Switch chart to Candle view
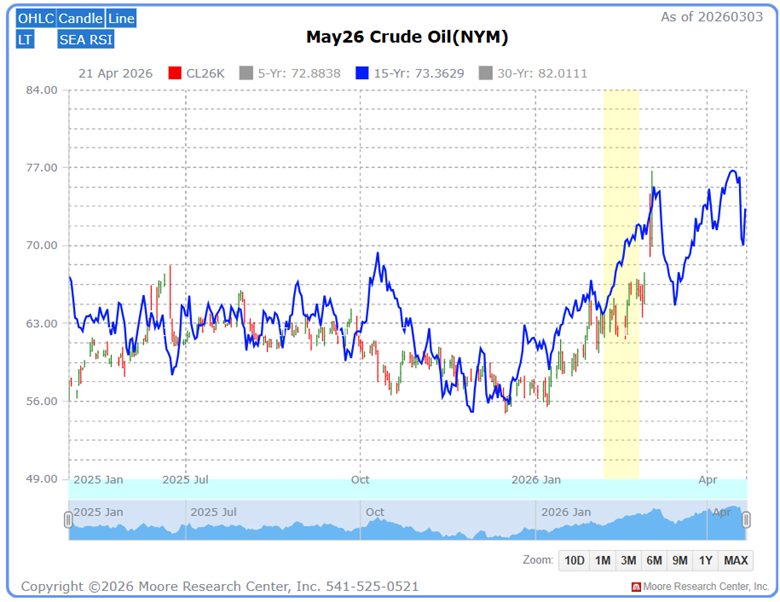 point(81,18)
